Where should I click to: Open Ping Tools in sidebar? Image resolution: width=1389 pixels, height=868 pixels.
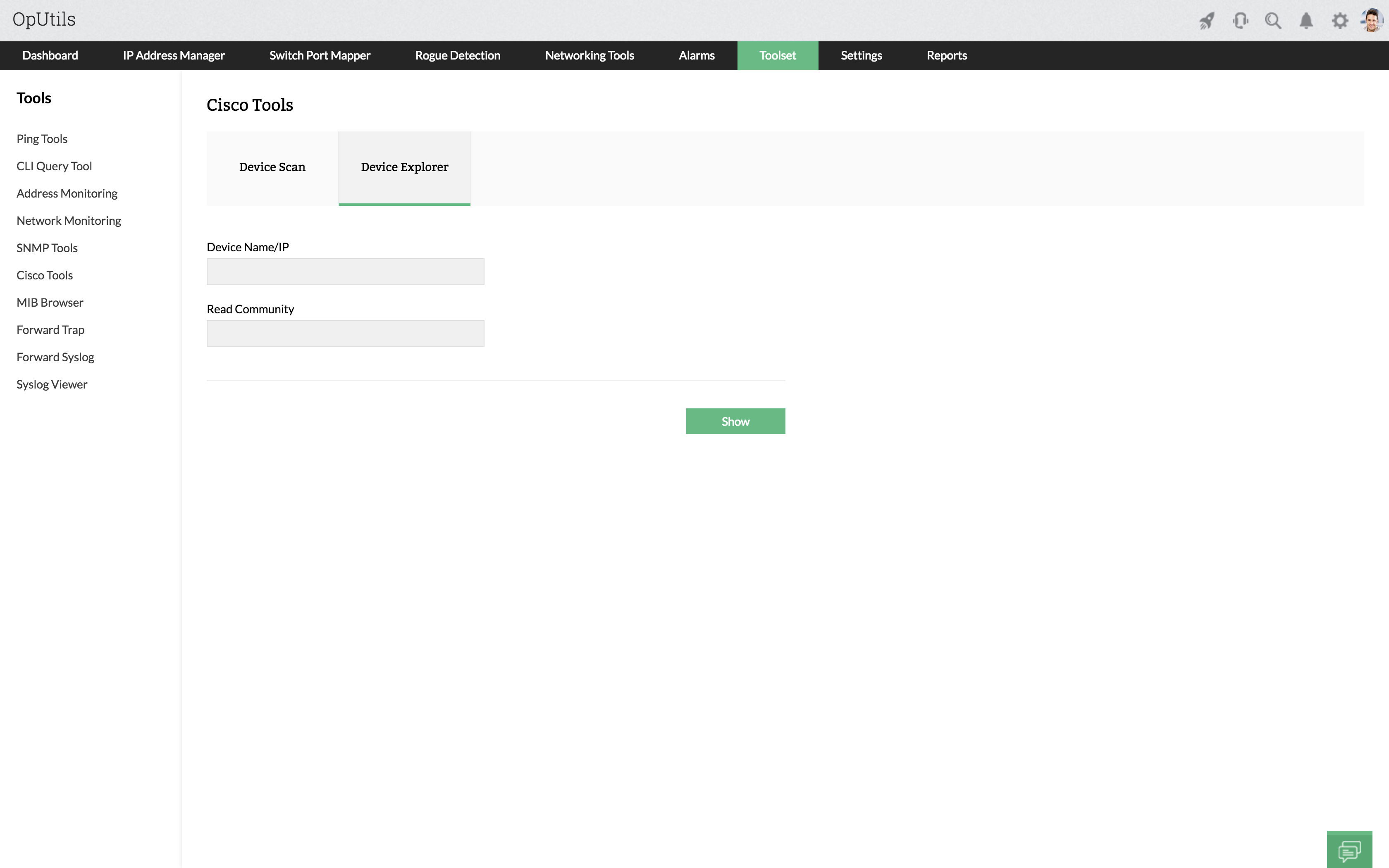point(42,139)
